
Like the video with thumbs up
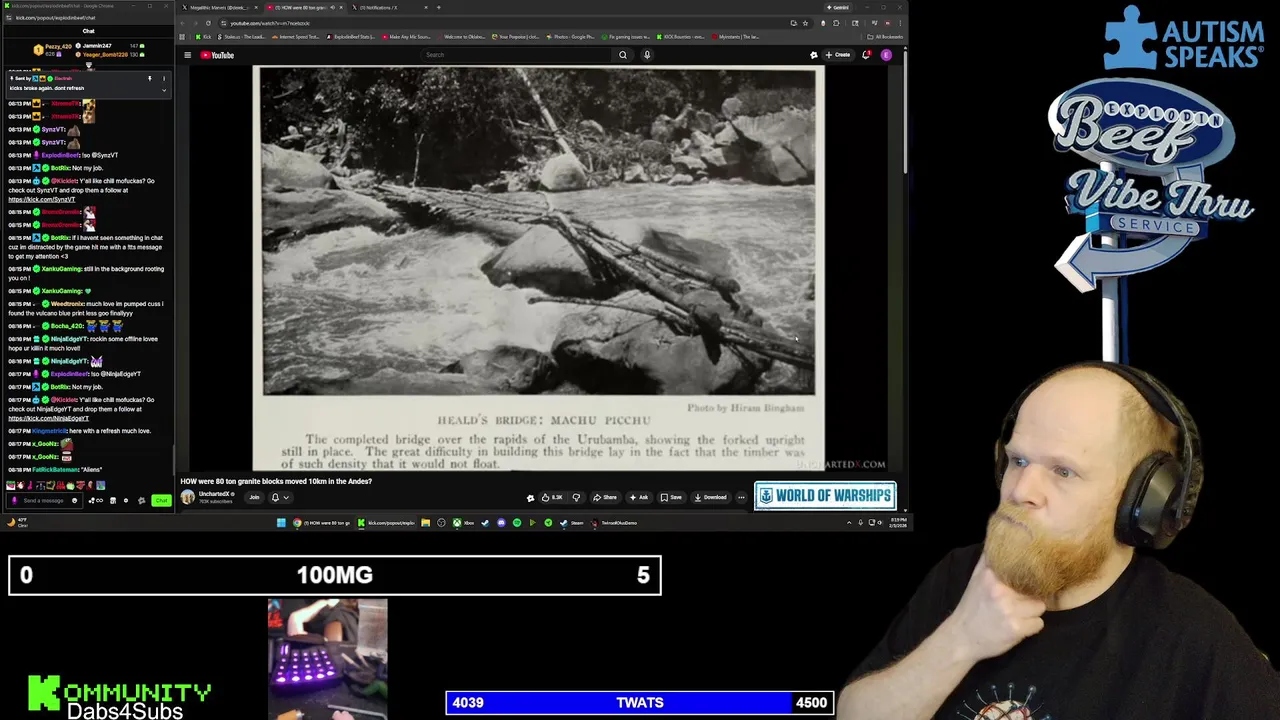point(551,497)
